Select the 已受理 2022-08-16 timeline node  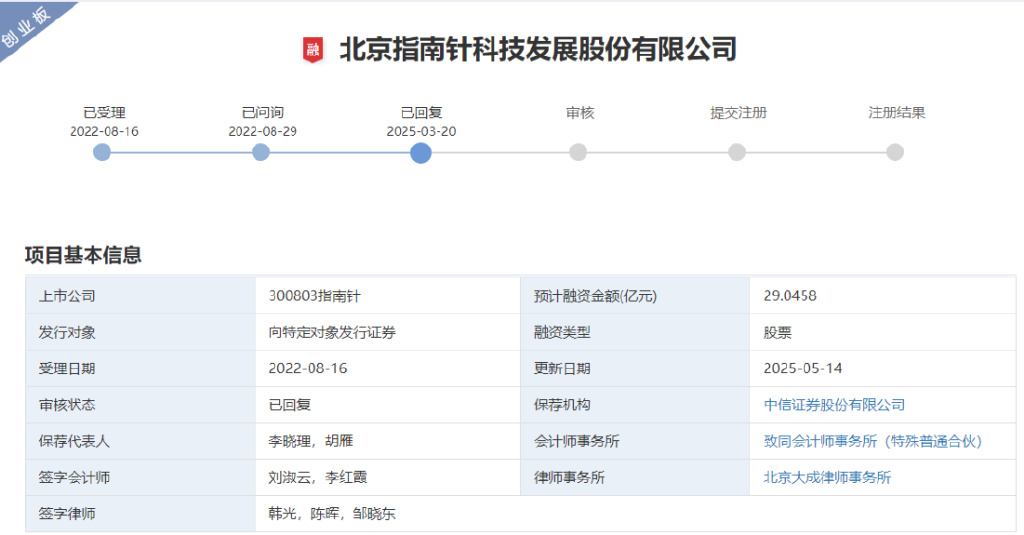pos(102,153)
